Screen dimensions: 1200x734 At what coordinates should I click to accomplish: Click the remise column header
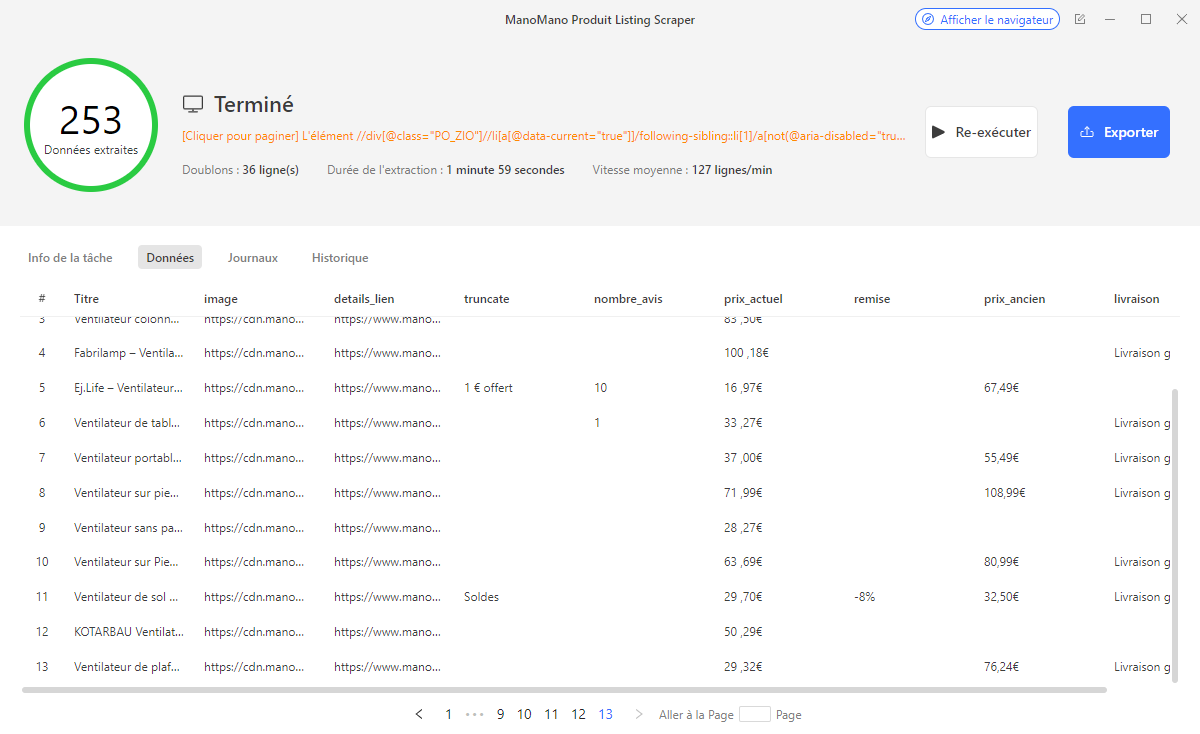coord(872,299)
